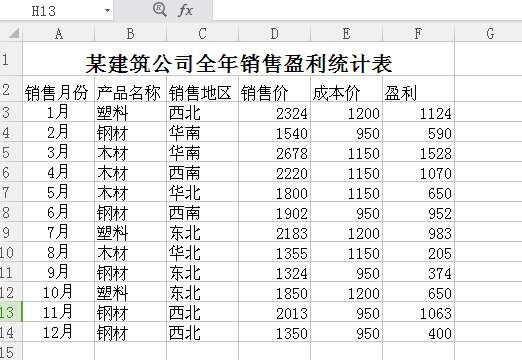Open the Name Box dropdown arrow
The height and width of the screenshot is (360, 522).
pos(107,11)
